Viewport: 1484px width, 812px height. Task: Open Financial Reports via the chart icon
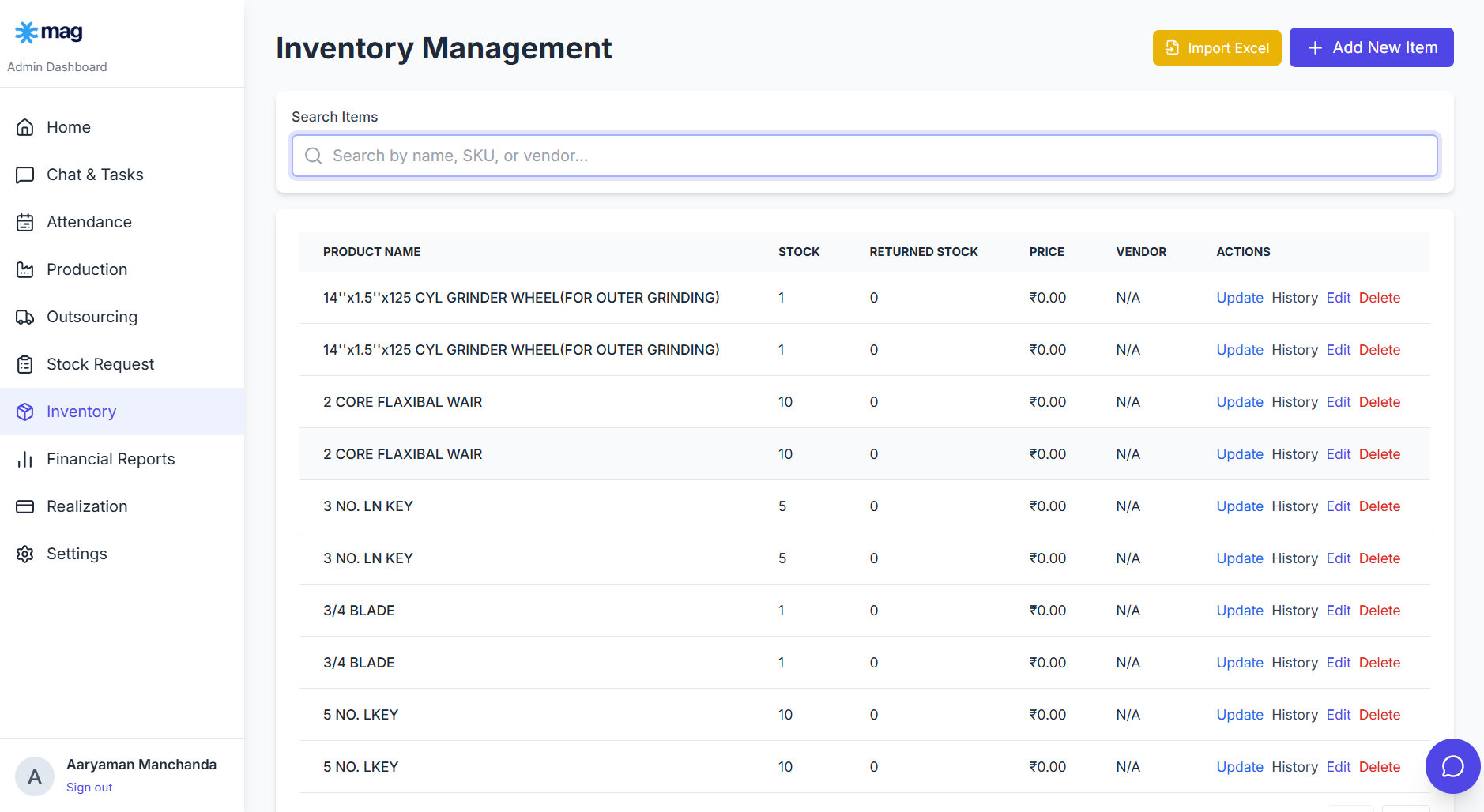pyautogui.click(x=24, y=458)
